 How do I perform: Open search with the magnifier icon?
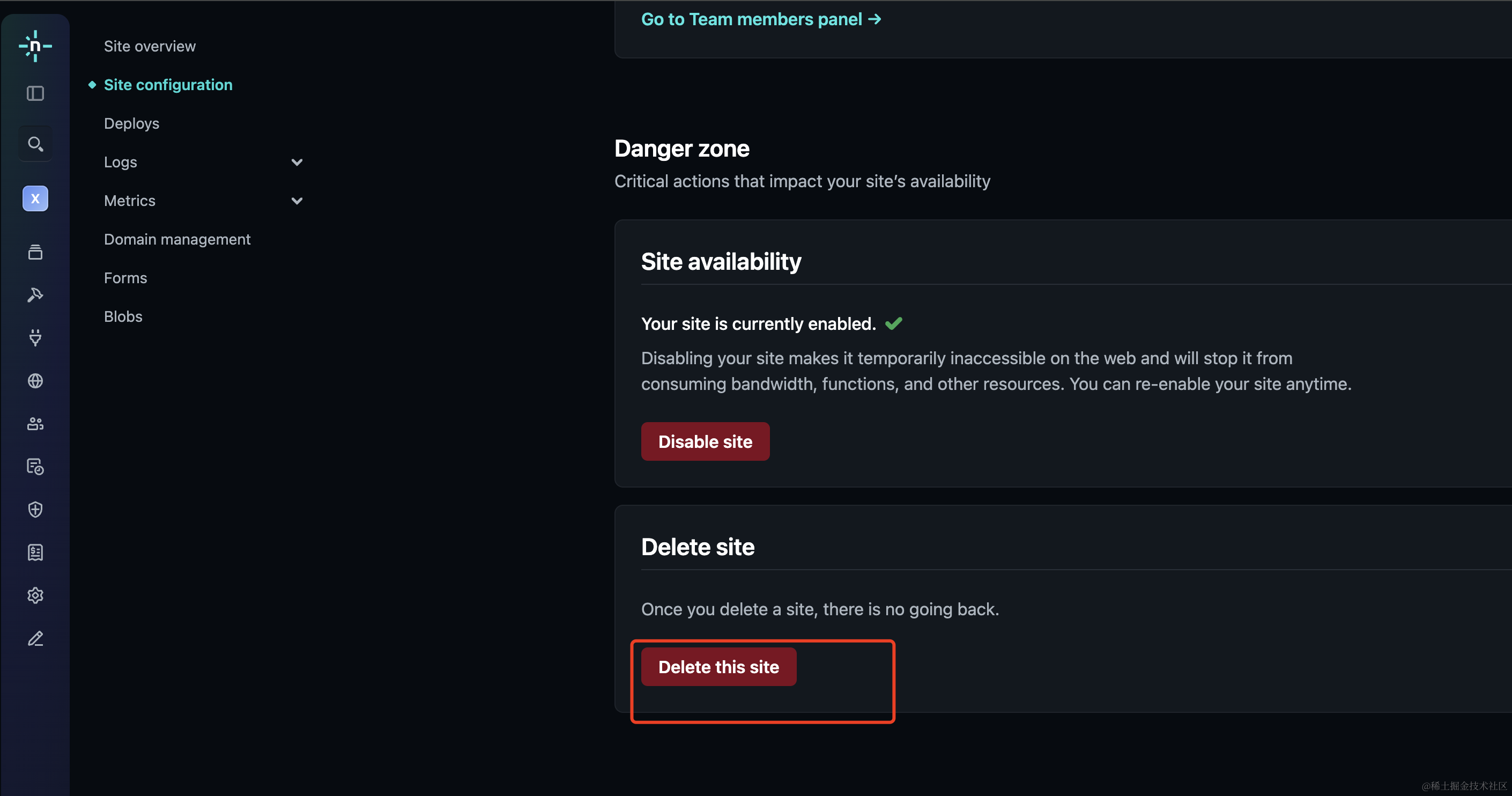coord(35,144)
